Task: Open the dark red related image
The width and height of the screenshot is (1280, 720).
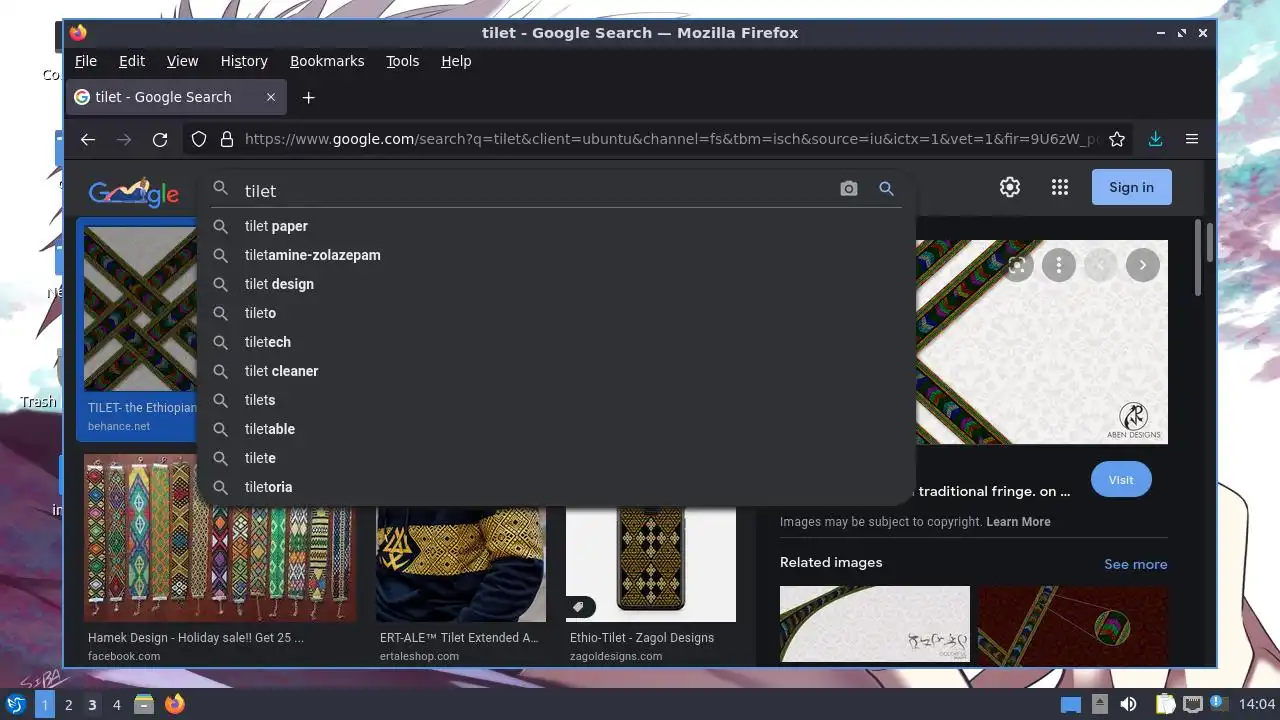Action: tap(1073, 624)
